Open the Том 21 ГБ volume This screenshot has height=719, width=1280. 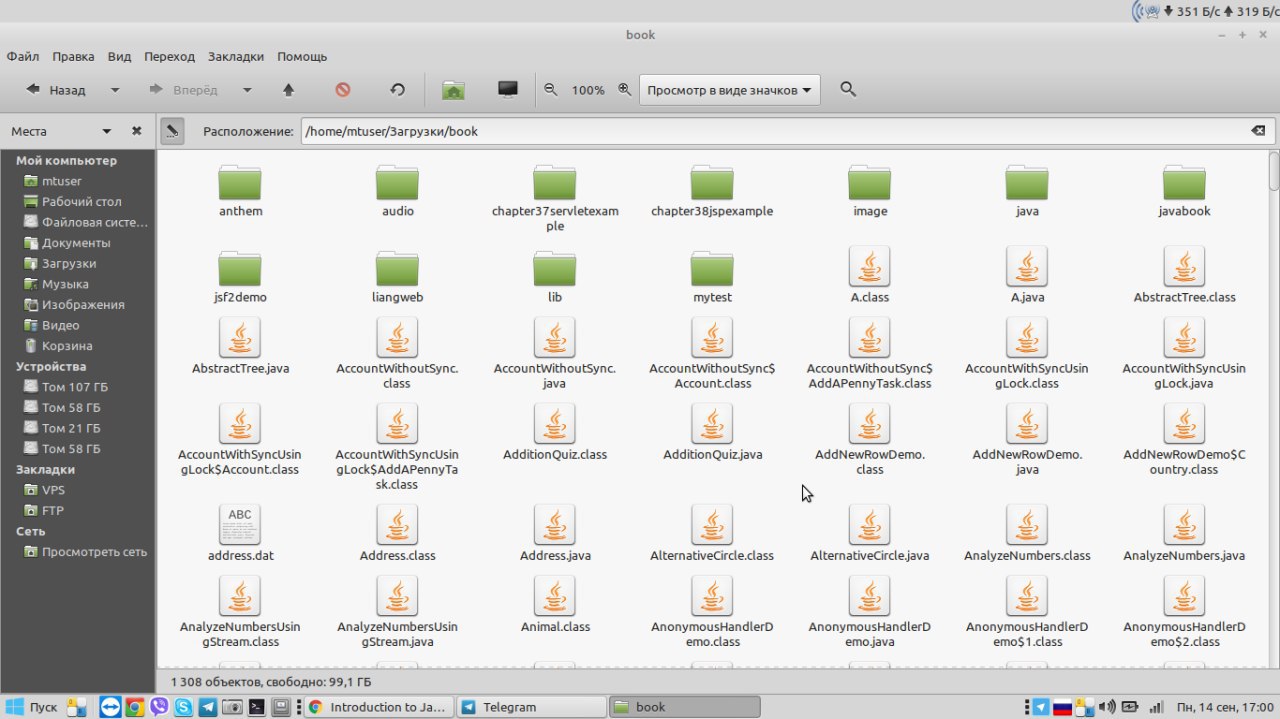(x=70, y=428)
